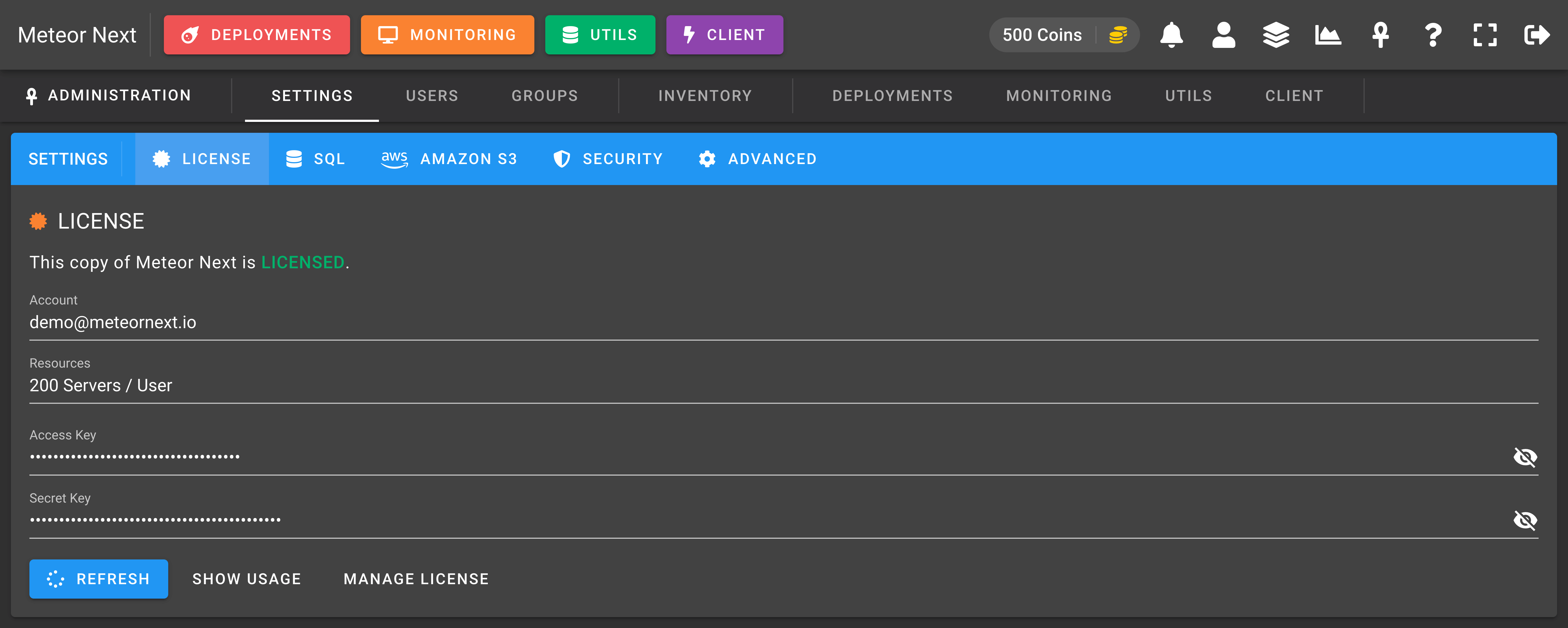1568x628 pixels.
Task: Click the Resources field 200 Servers / User
Action: click(x=783, y=386)
